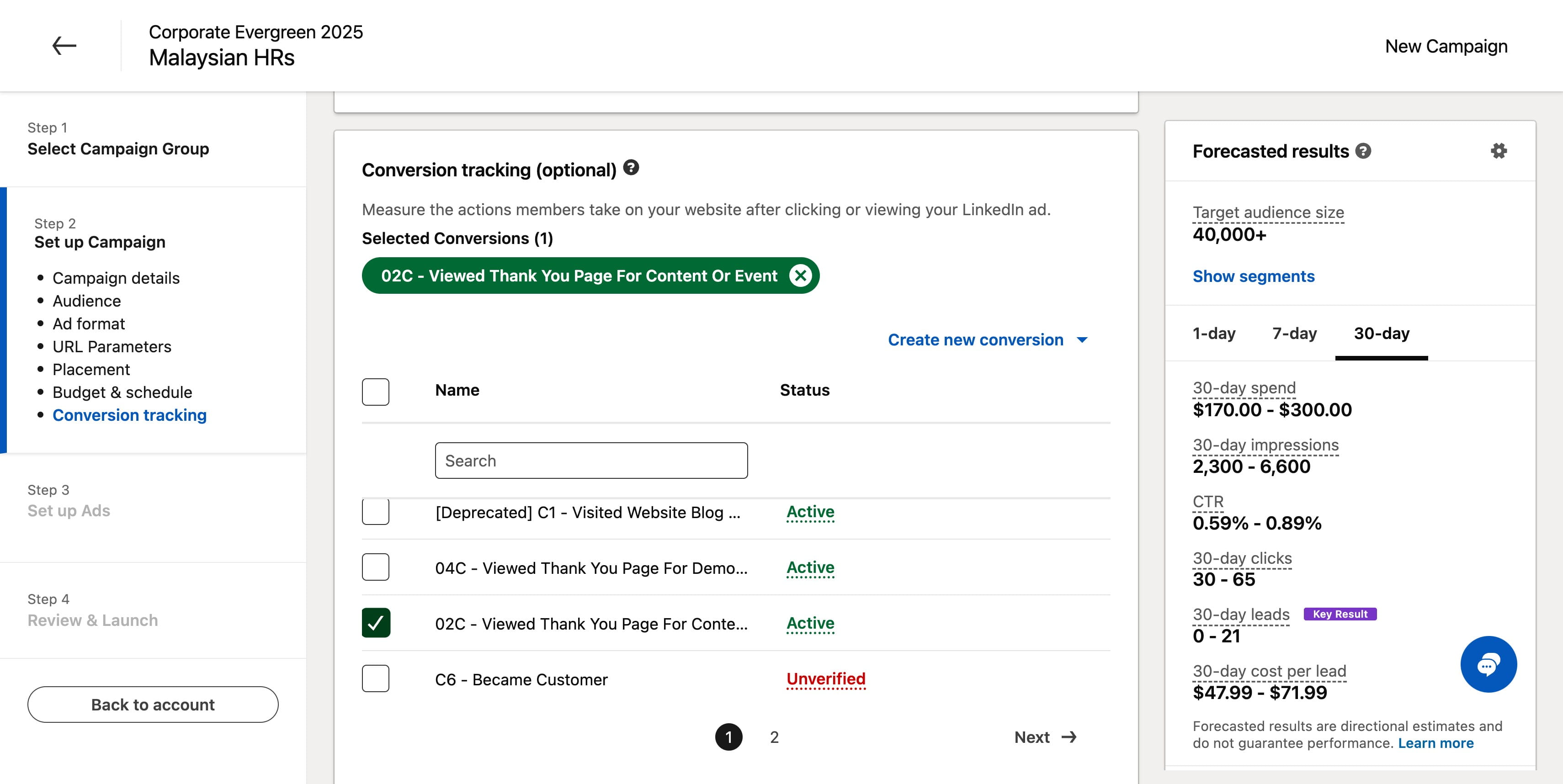The image size is (1563, 784).
Task: Click the conversions Search field
Action: (x=591, y=461)
